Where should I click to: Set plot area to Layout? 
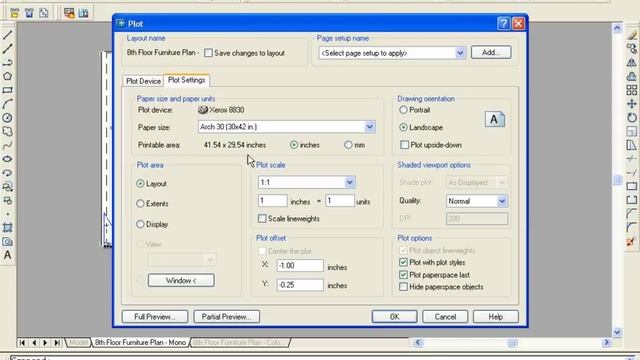click(140, 184)
